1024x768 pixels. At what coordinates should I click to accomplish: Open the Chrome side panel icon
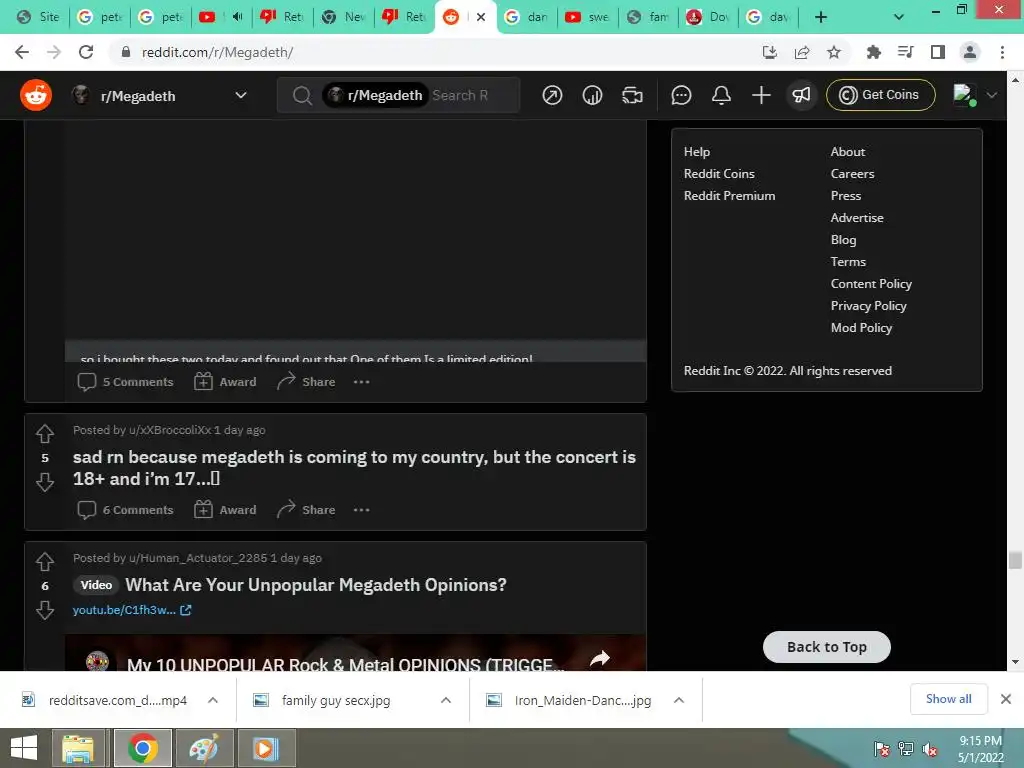pyautogui.click(x=938, y=52)
